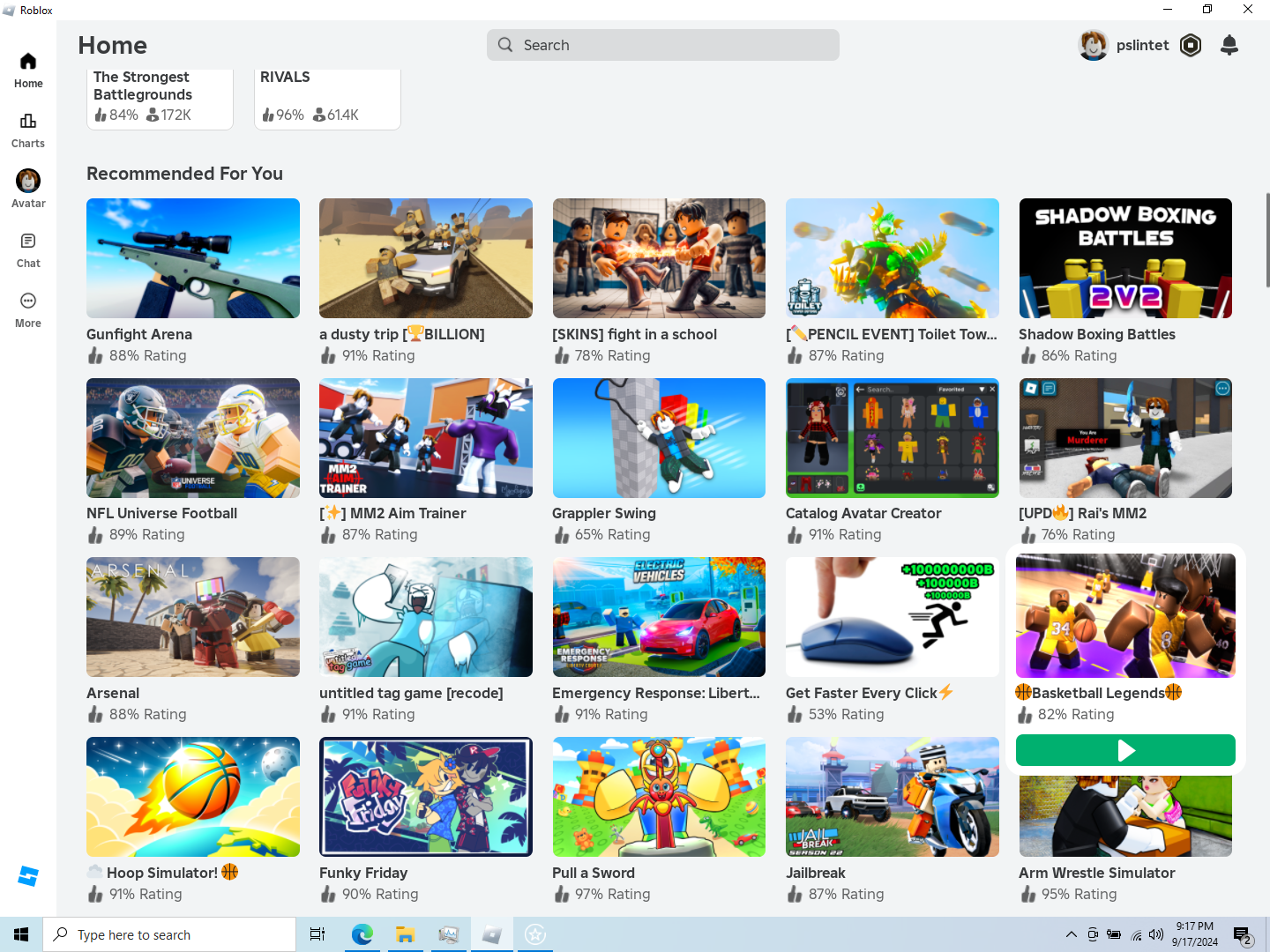The image size is (1270, 952).
Task: Open the Windows notification center icon
Action: coord(1243,934)
